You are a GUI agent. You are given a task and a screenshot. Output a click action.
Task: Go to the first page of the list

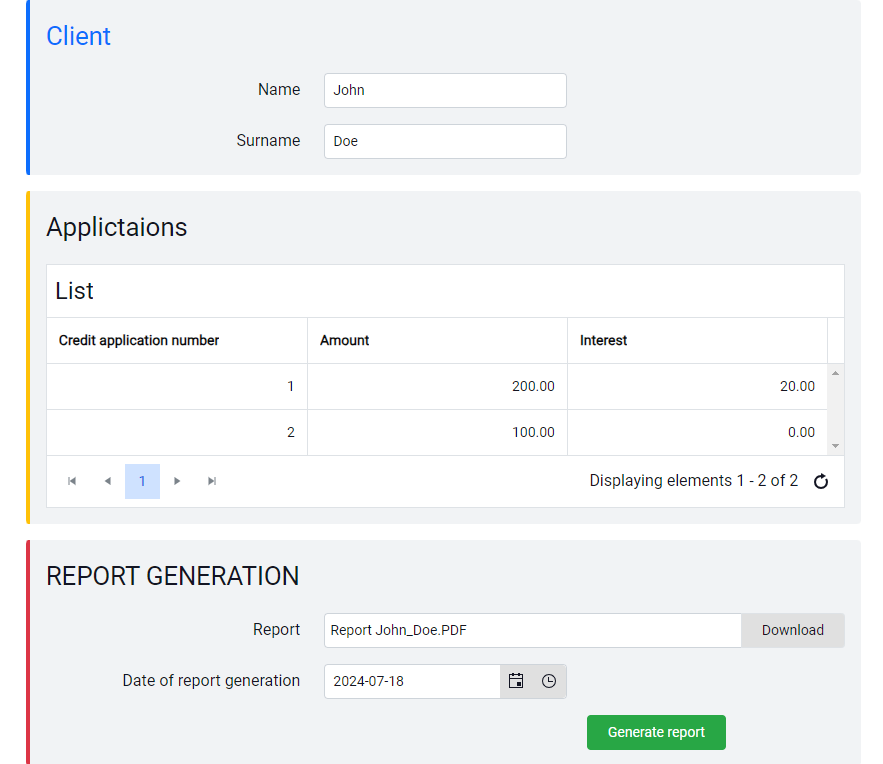[x=72, y=481]
